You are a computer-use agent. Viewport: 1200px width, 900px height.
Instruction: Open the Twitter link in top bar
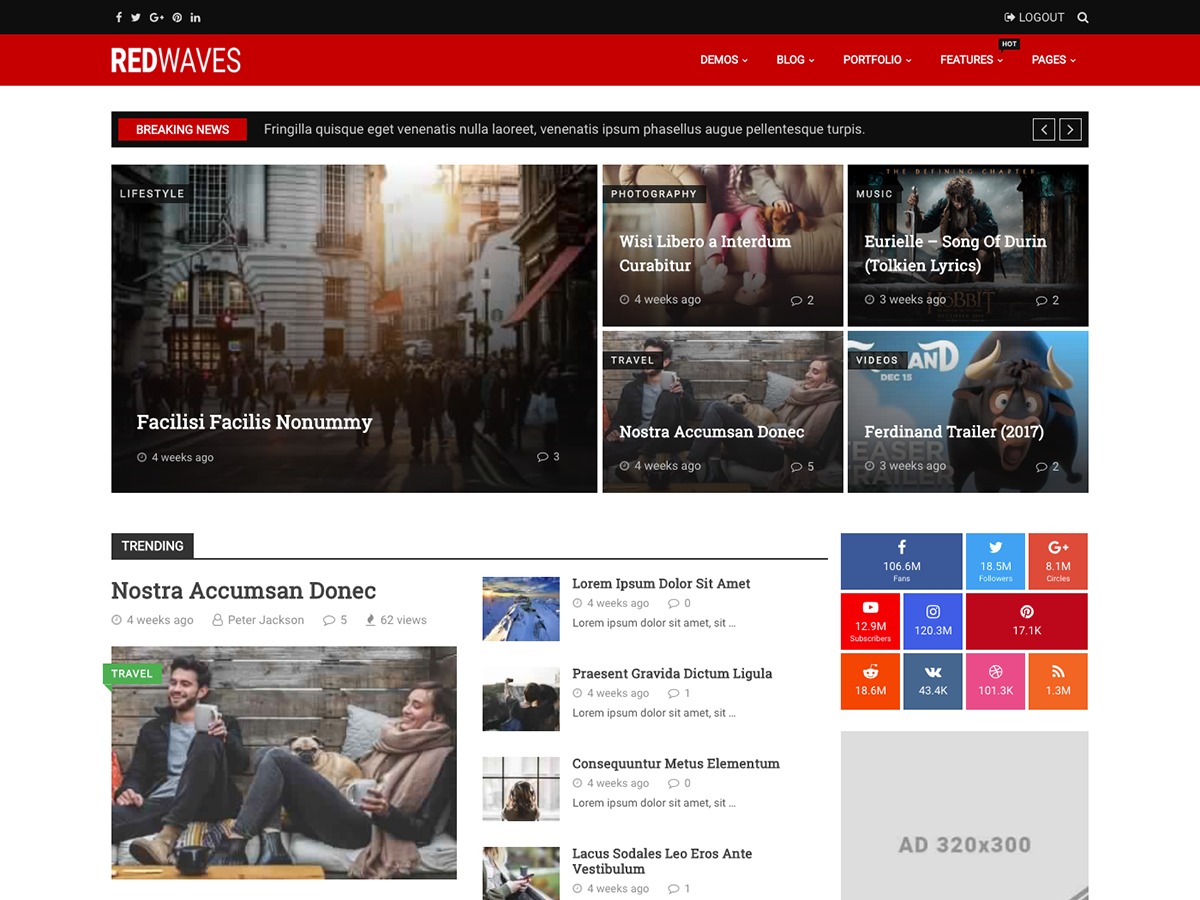pos(136,17)
